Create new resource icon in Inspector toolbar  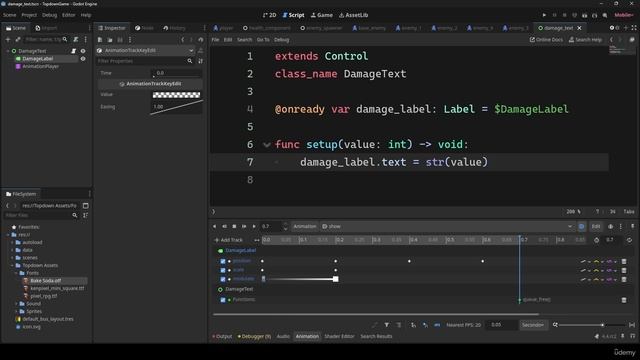point(100,40)
